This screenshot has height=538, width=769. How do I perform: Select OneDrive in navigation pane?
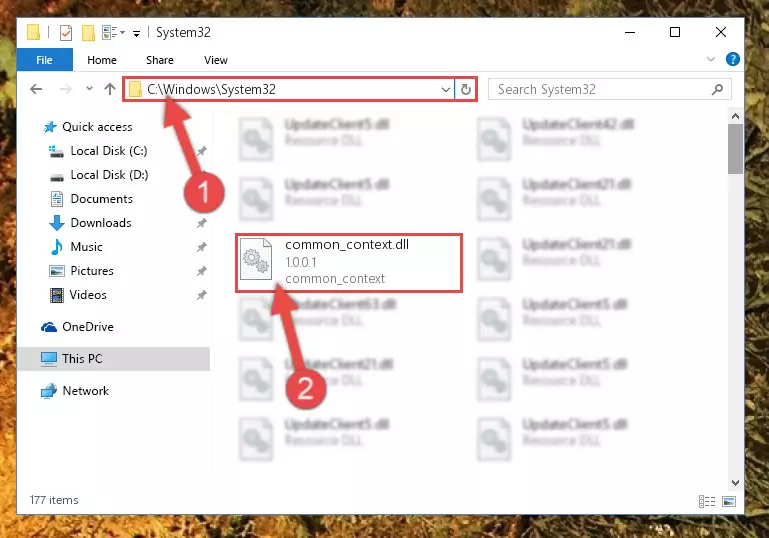pyautogui.click(x=88, y=327)
